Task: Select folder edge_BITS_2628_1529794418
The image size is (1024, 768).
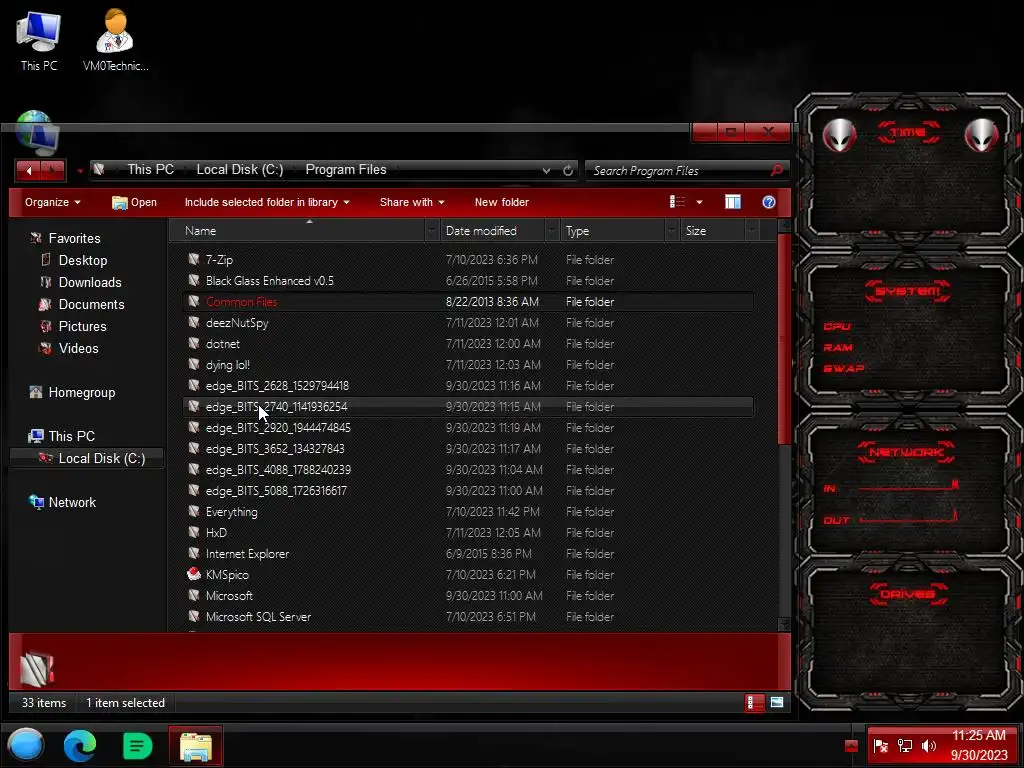Action: (x=468, y=385)
